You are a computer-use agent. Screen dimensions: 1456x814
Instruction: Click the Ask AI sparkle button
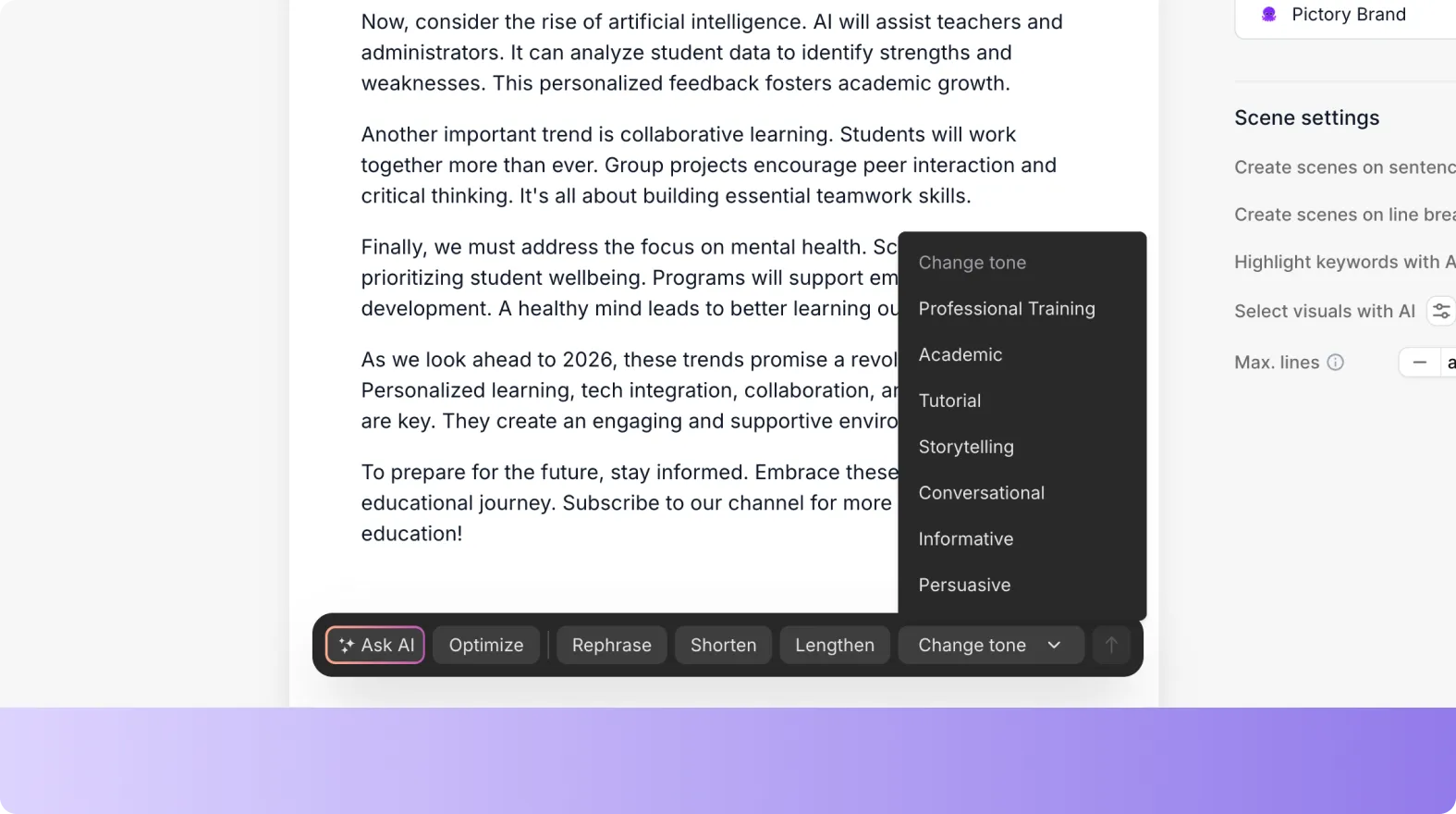point(375,645)
